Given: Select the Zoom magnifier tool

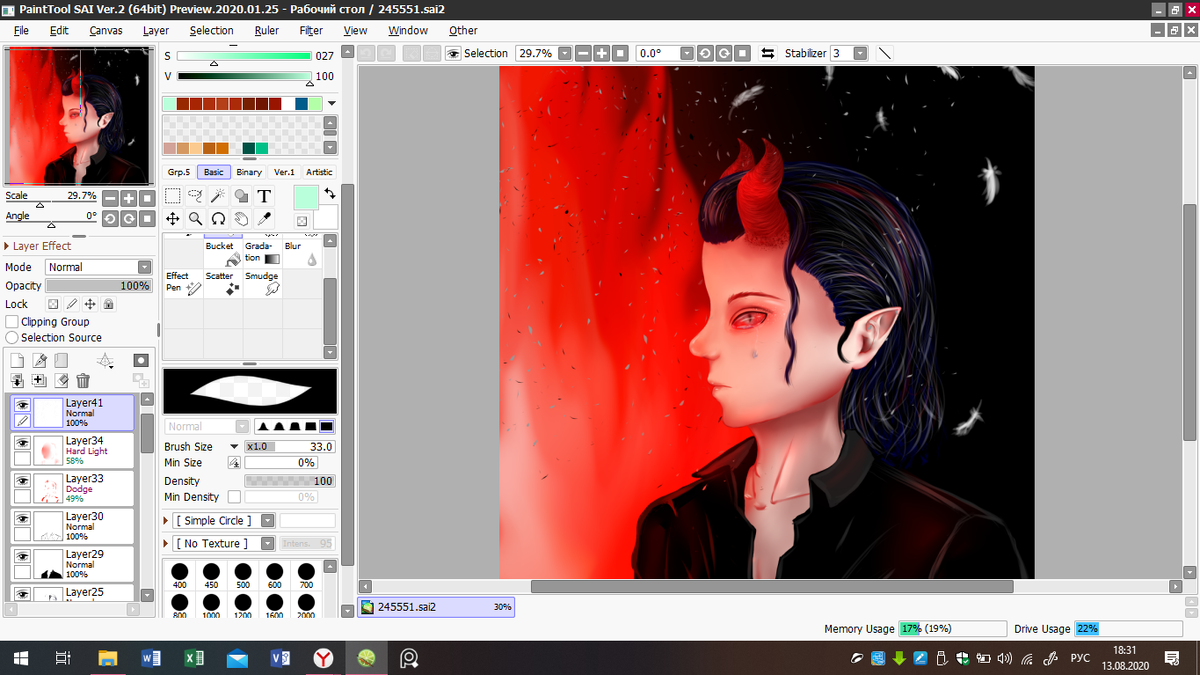Looking at the screenshot, I should click(195, 218).
